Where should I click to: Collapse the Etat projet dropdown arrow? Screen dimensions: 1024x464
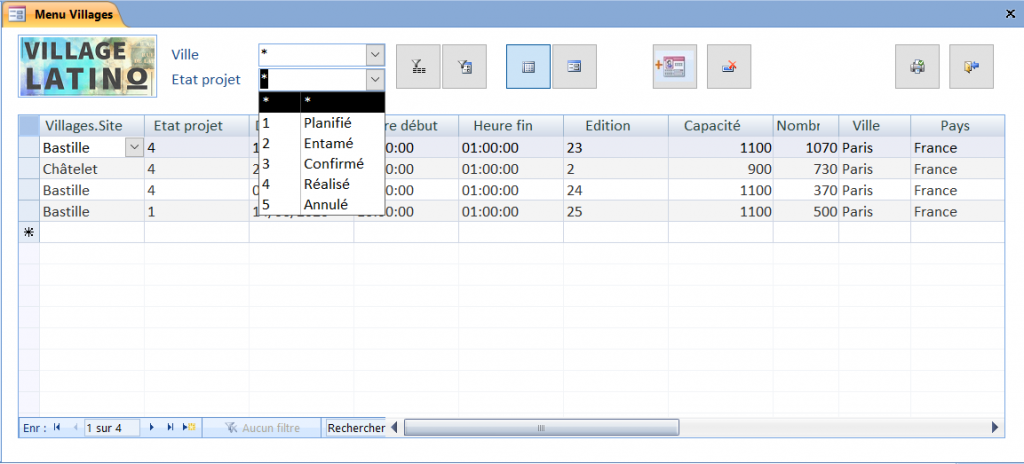(375, 79)
